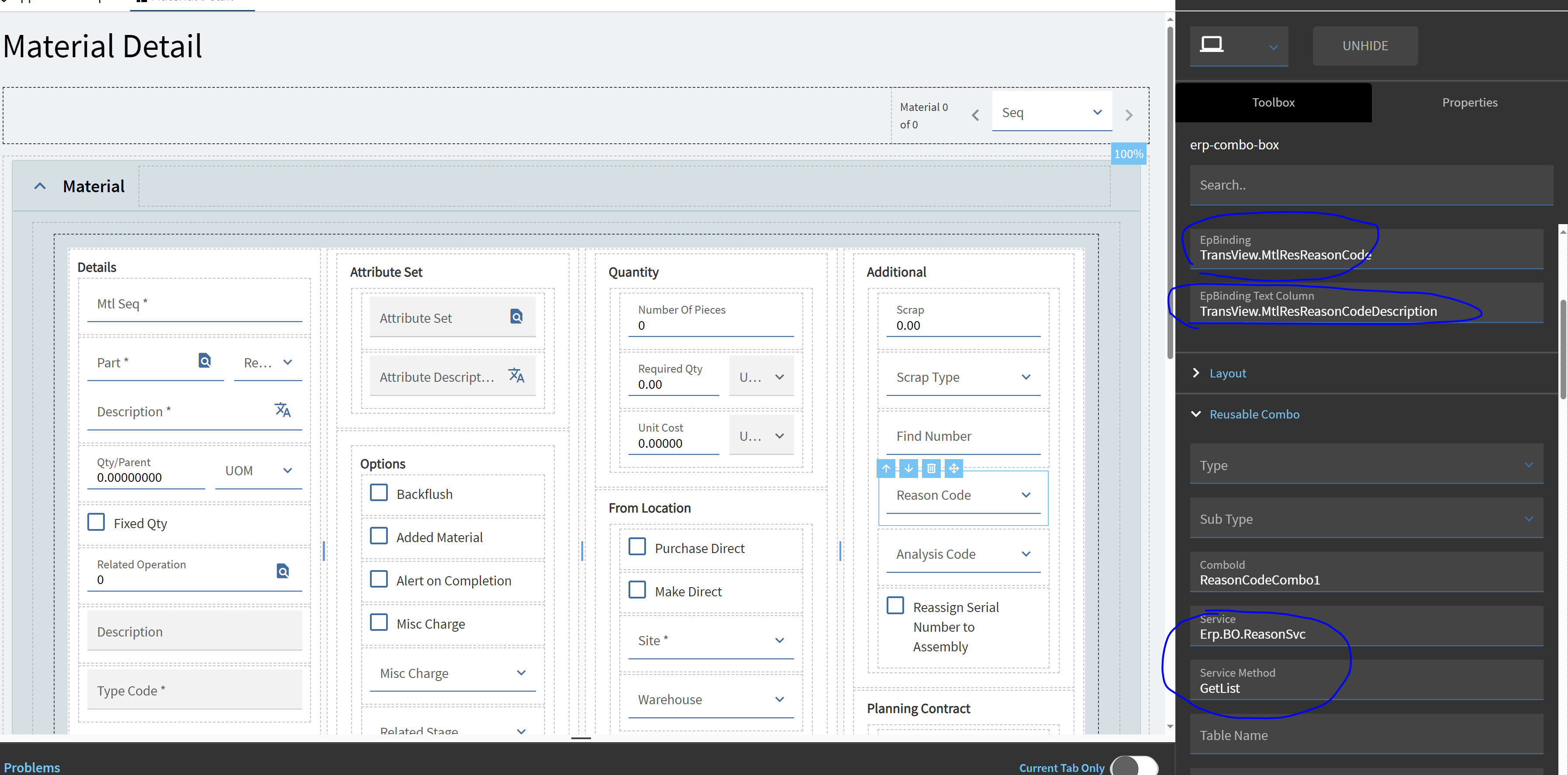
Task: Switch to the Properties tab
Action: (x=1469, y=102)
